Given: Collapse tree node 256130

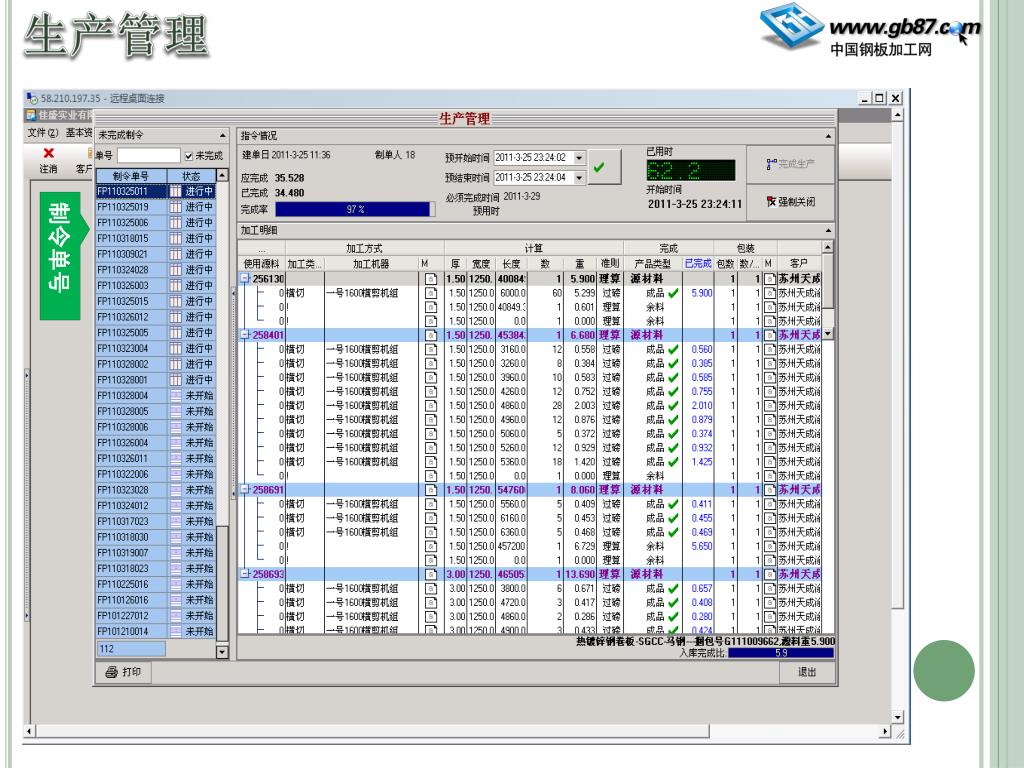Looking at the screenshot, I should 246,279.
